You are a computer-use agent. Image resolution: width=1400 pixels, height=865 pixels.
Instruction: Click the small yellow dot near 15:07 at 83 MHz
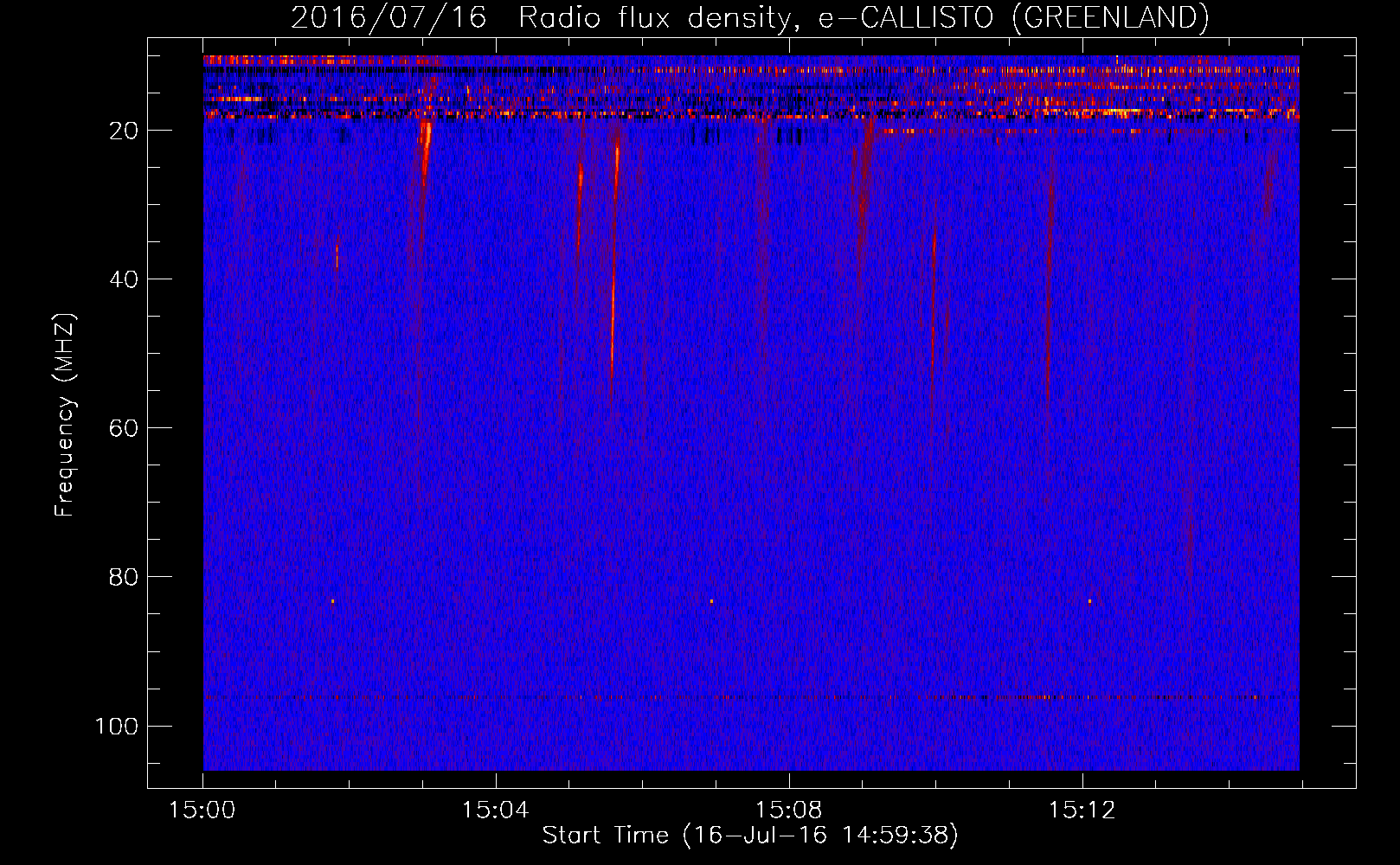pos(711,600)
